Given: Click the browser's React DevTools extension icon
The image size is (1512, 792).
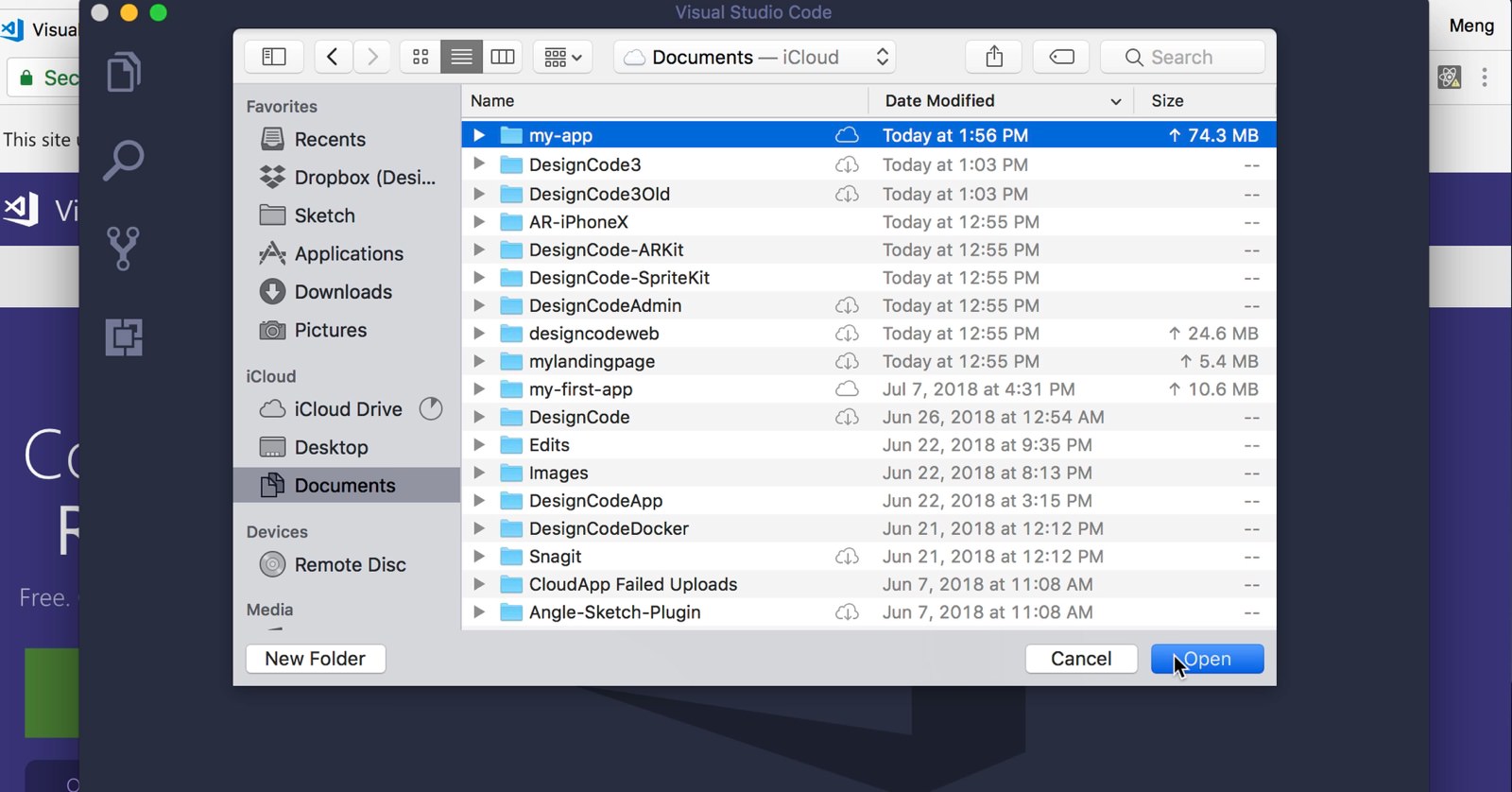Looking at the screenshot, I should point(1450,77).
